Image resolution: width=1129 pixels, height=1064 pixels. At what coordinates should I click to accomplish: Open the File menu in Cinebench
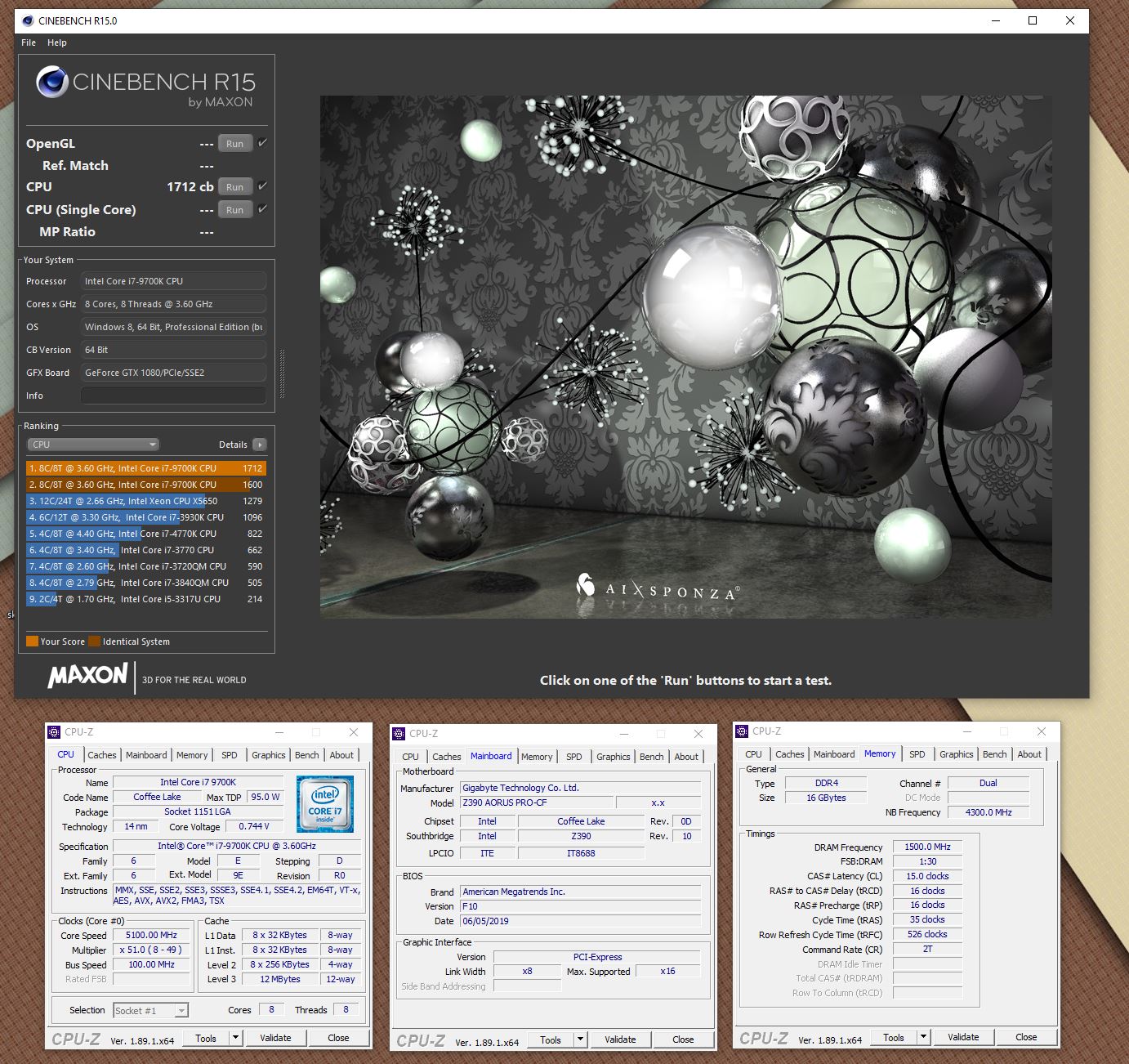coord(29,42)
